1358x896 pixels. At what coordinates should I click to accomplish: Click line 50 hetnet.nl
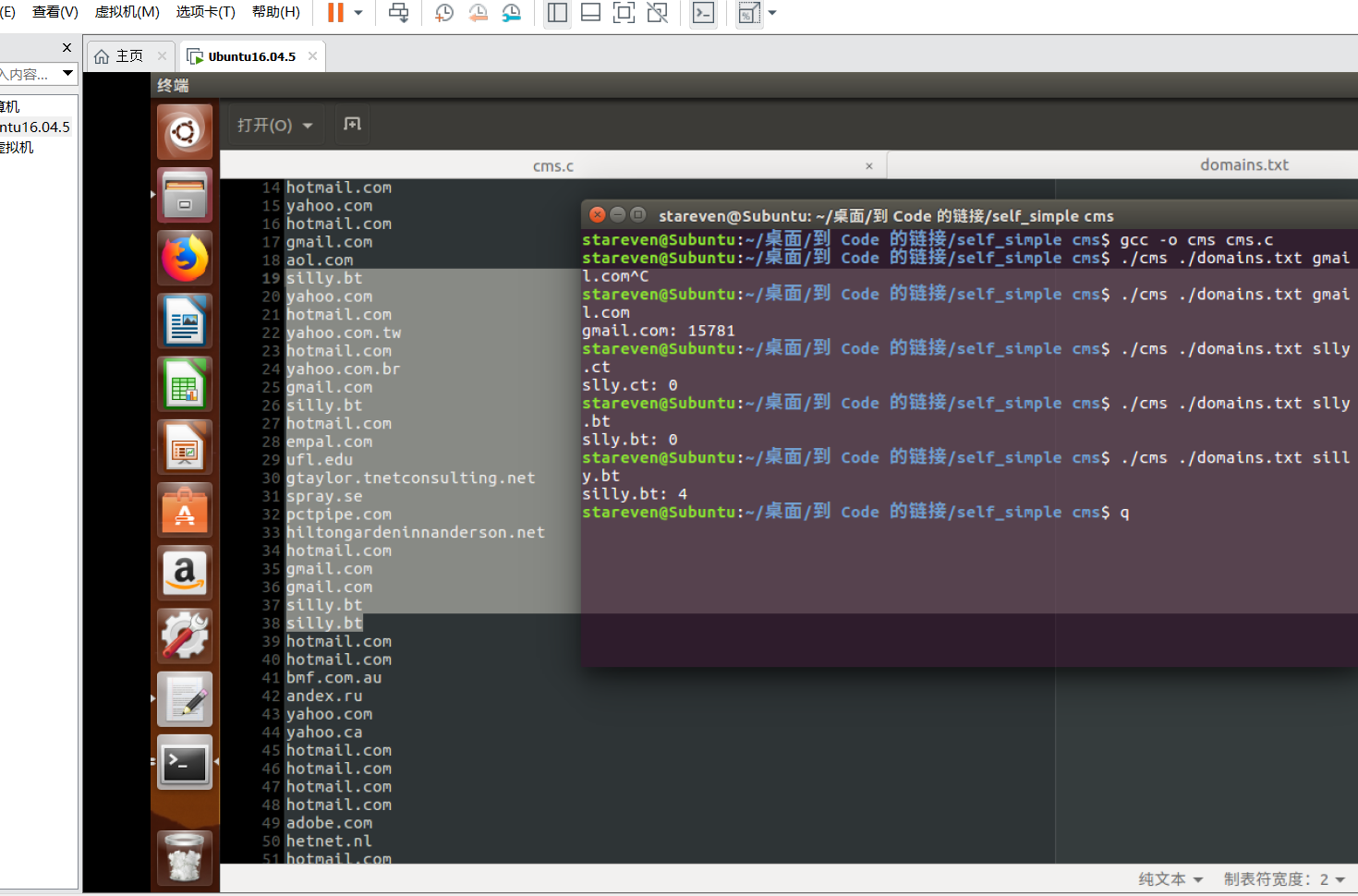[329, 841]
